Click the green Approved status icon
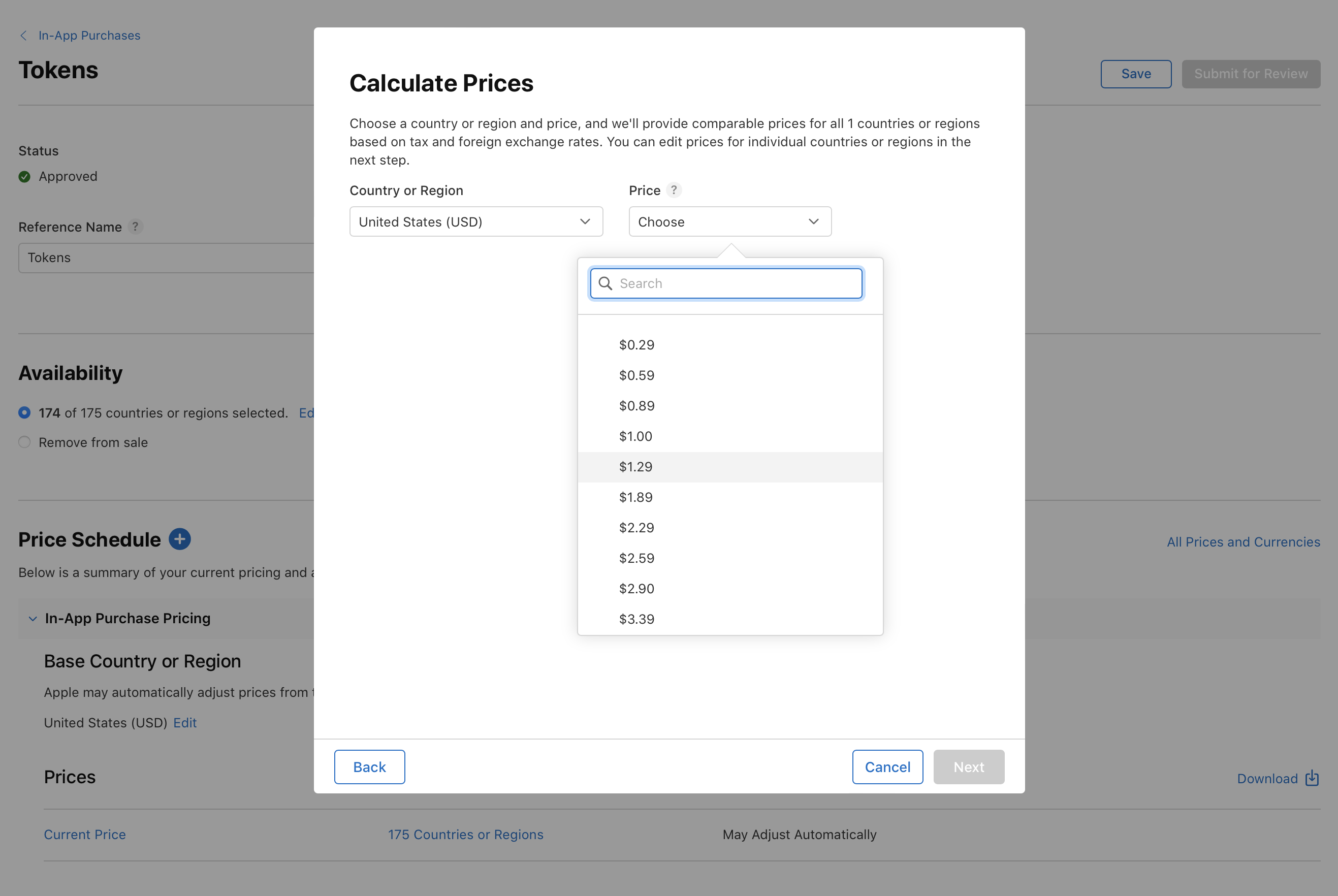The height and width of the screenshot is (896, 1338). (24, 177)
